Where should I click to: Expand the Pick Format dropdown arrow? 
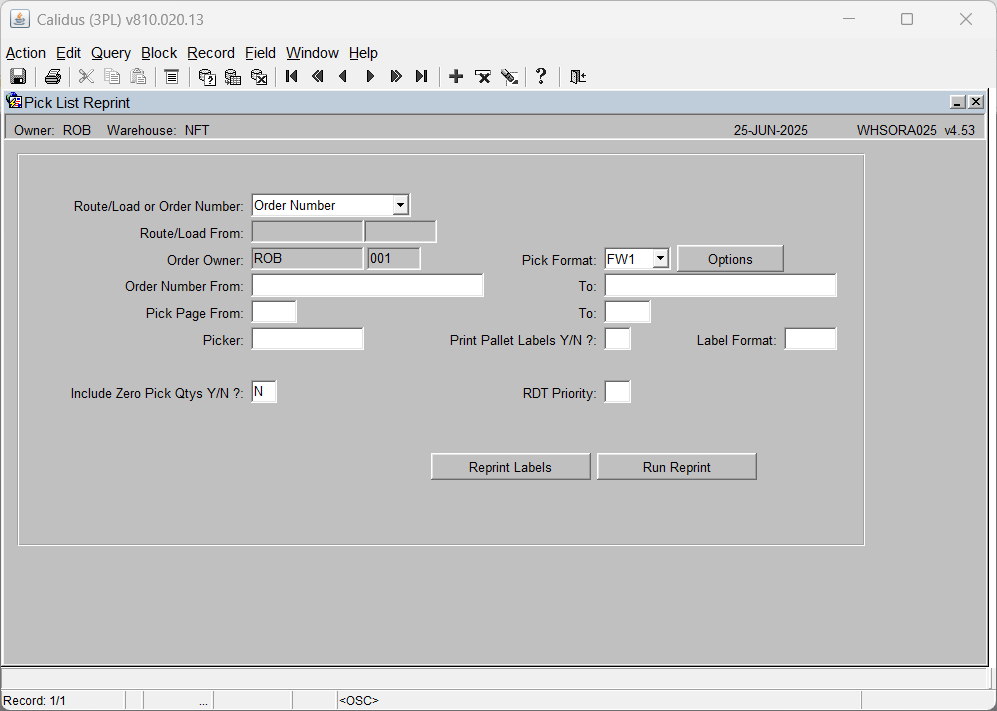[x=660, y=258]
